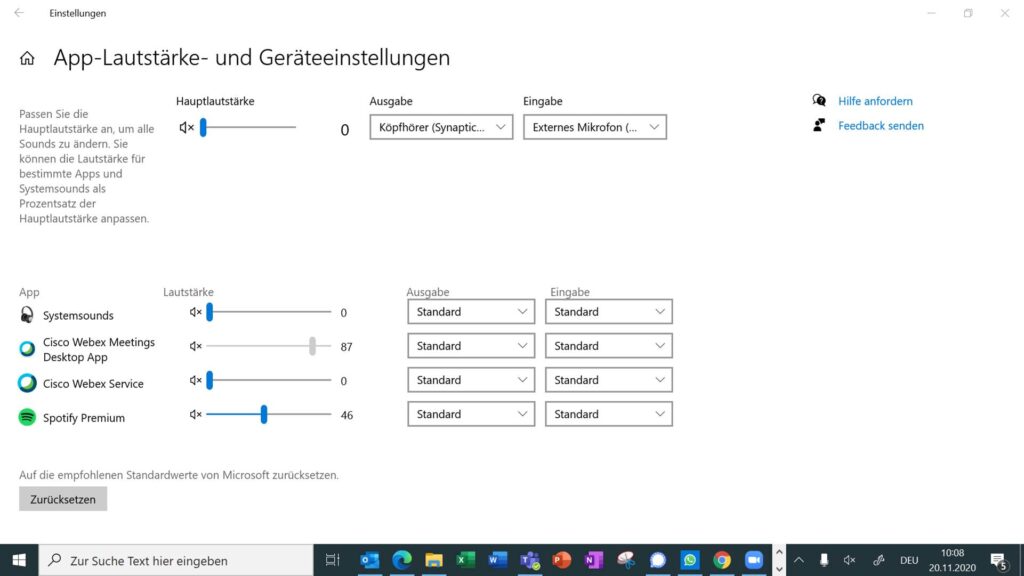Image resolution: width=1024 pixels, height=576 pixels.
Task: Click the Systemsounds headphone icon
Action: (x=27, y=315)
